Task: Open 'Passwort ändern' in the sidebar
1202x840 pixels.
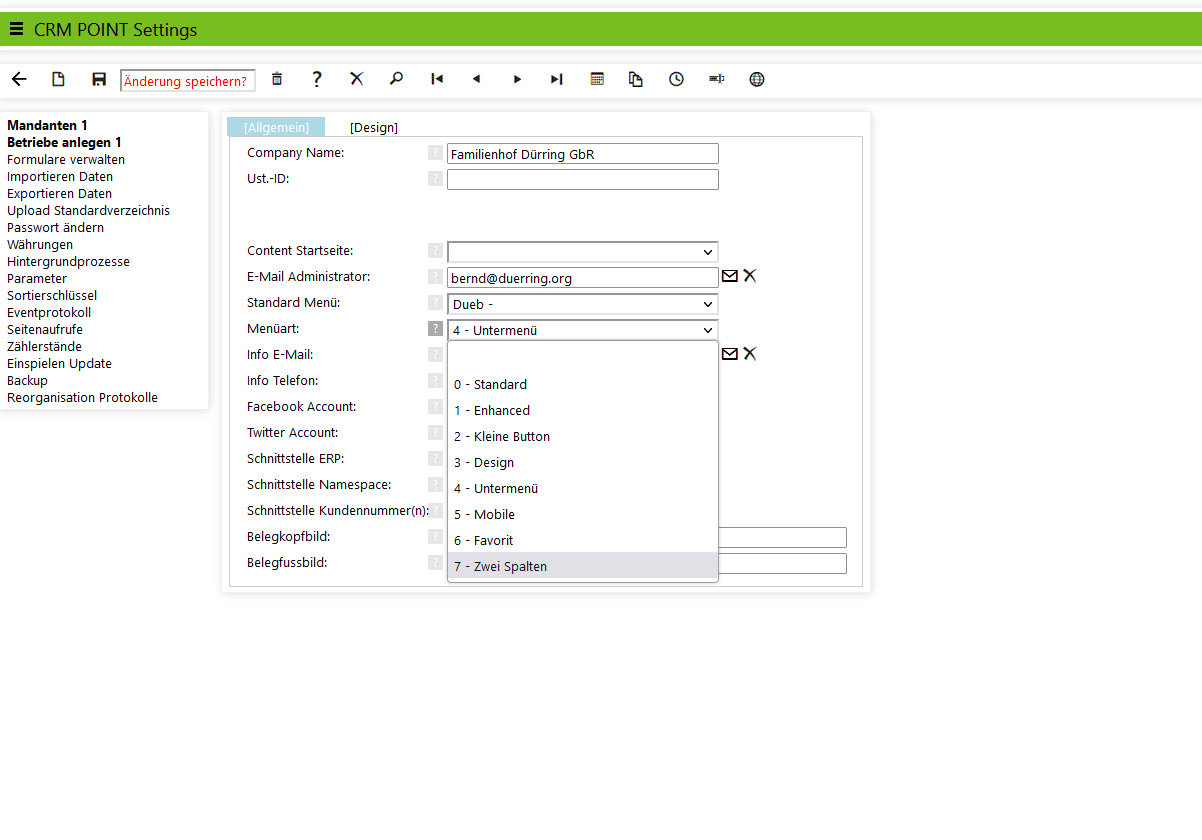Action: [55, 228]
